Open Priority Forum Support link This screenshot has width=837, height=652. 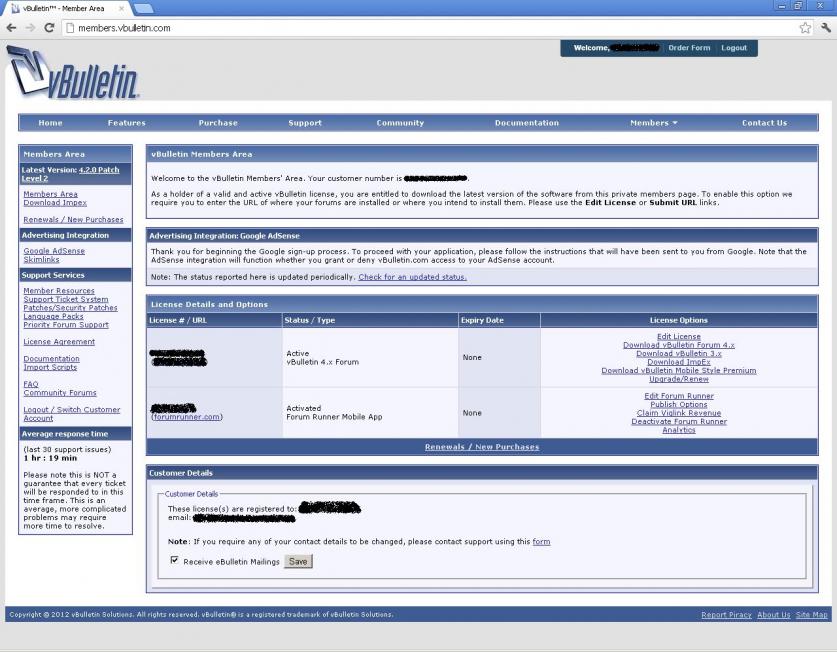pos(66,325)
